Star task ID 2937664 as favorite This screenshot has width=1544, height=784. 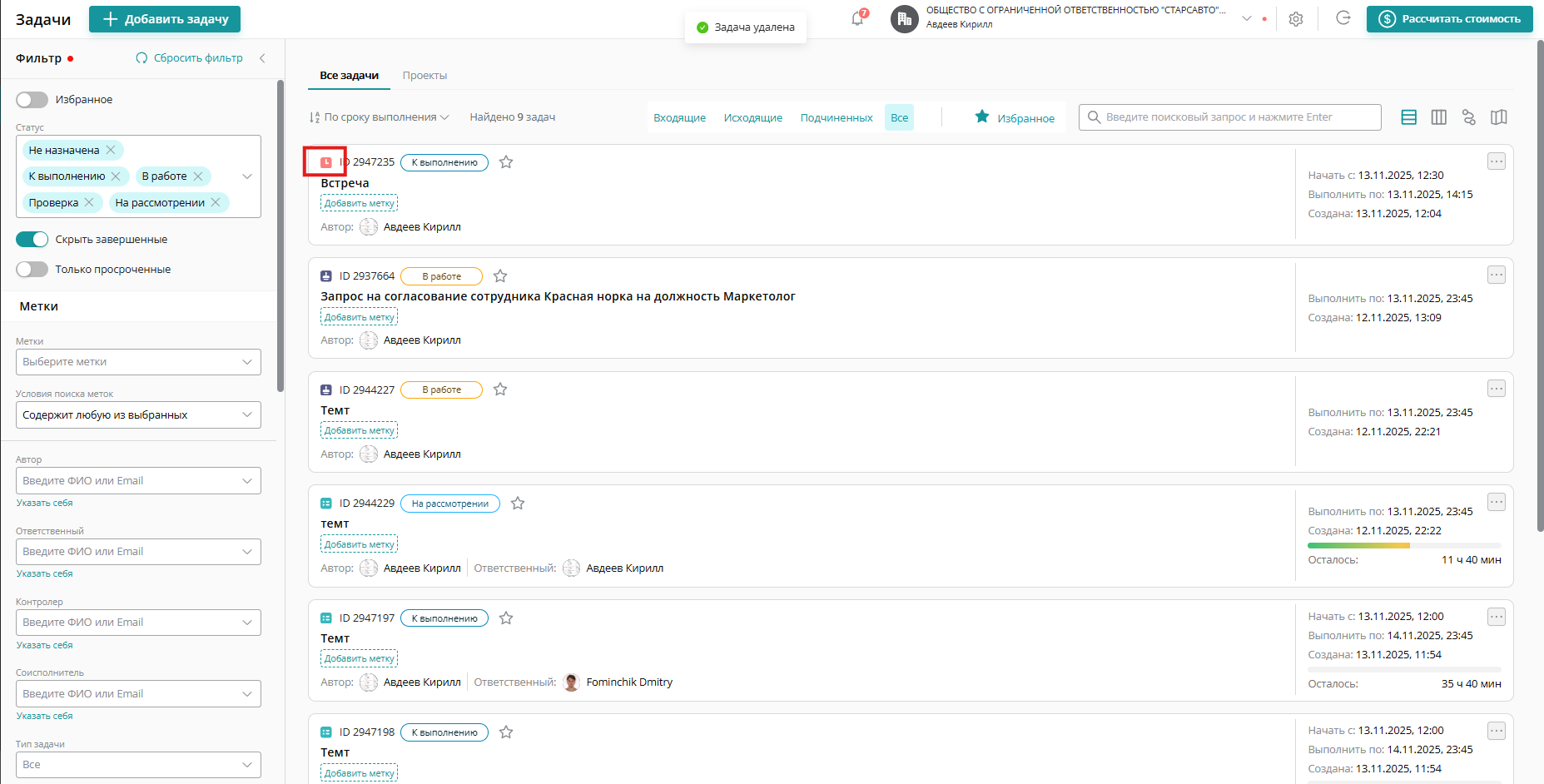click(500, 276)
